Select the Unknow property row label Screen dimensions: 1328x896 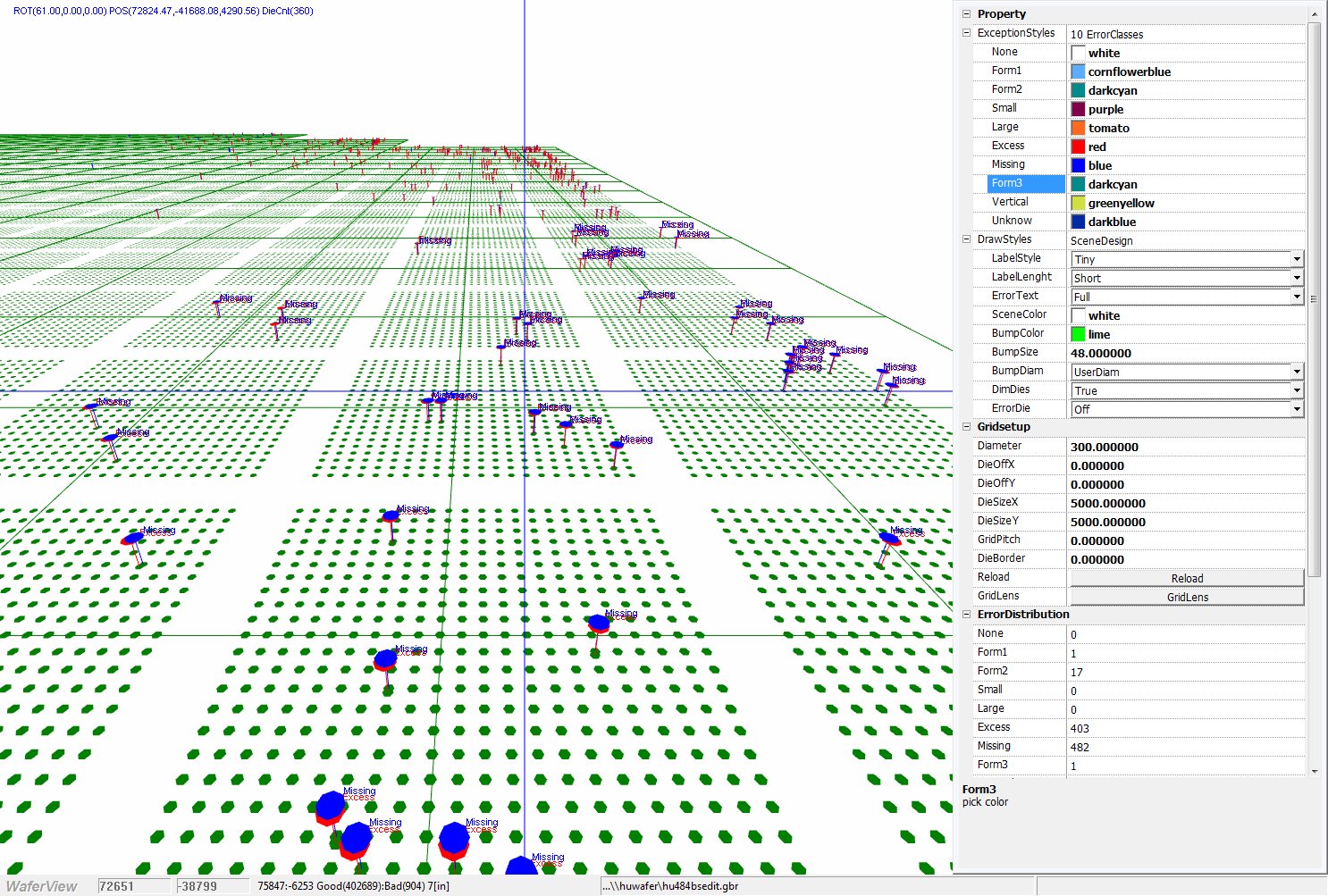1012,221
